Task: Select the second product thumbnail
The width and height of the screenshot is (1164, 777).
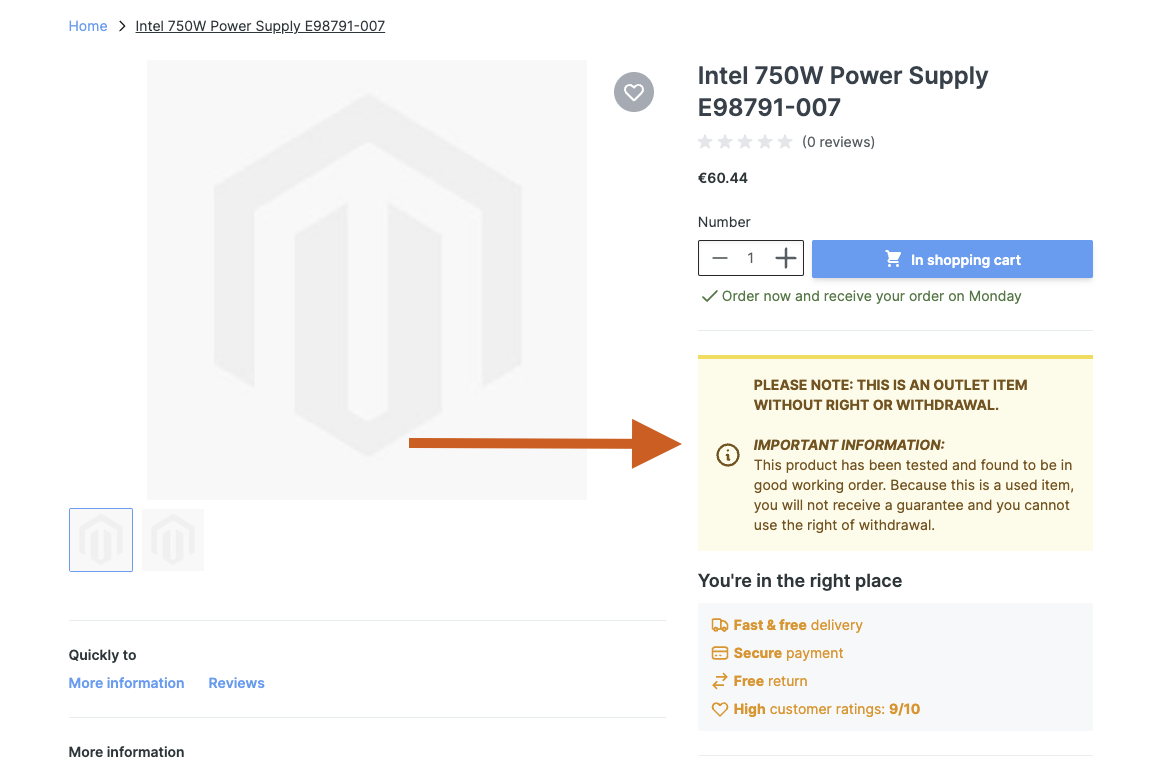Action: [173, 540]
